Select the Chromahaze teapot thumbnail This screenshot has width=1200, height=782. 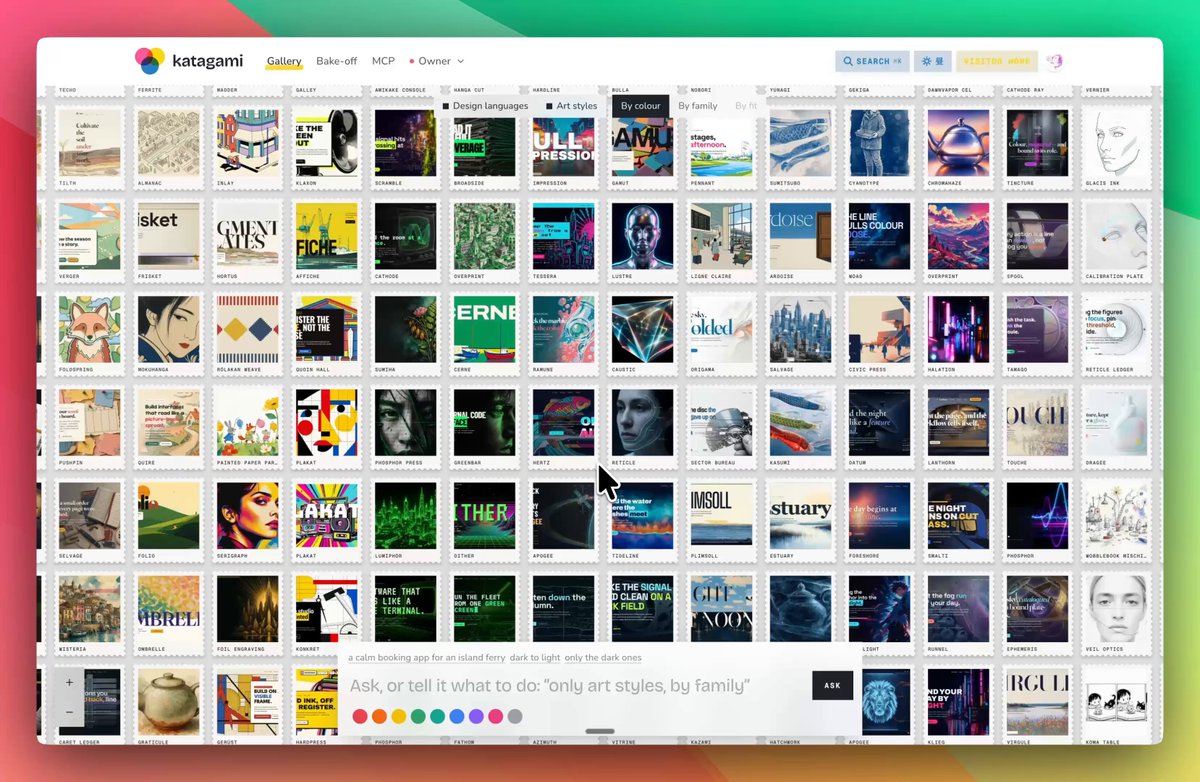pos(959,143)
